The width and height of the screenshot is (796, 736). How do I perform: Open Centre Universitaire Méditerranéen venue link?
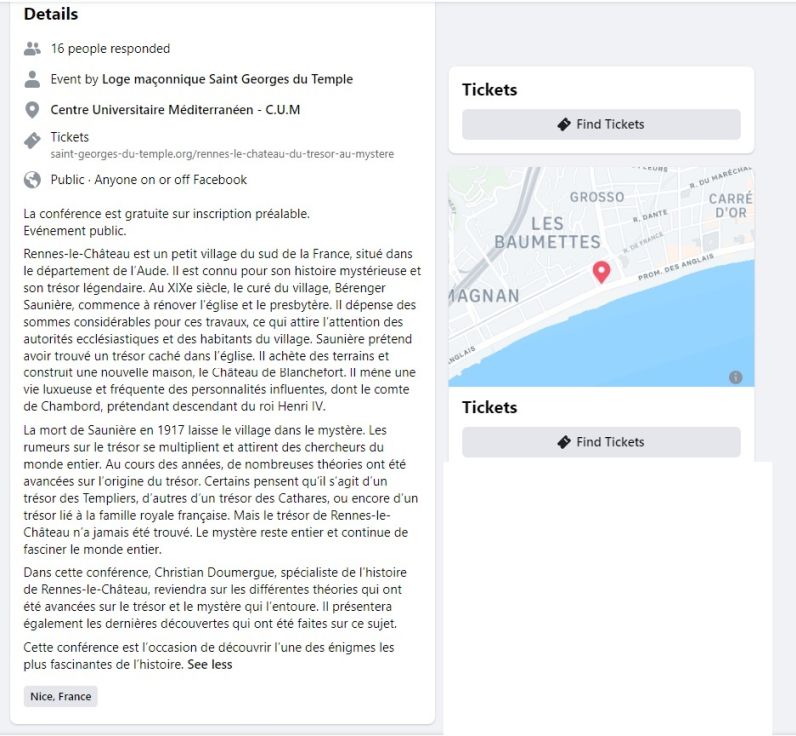(x=175, y=110)
